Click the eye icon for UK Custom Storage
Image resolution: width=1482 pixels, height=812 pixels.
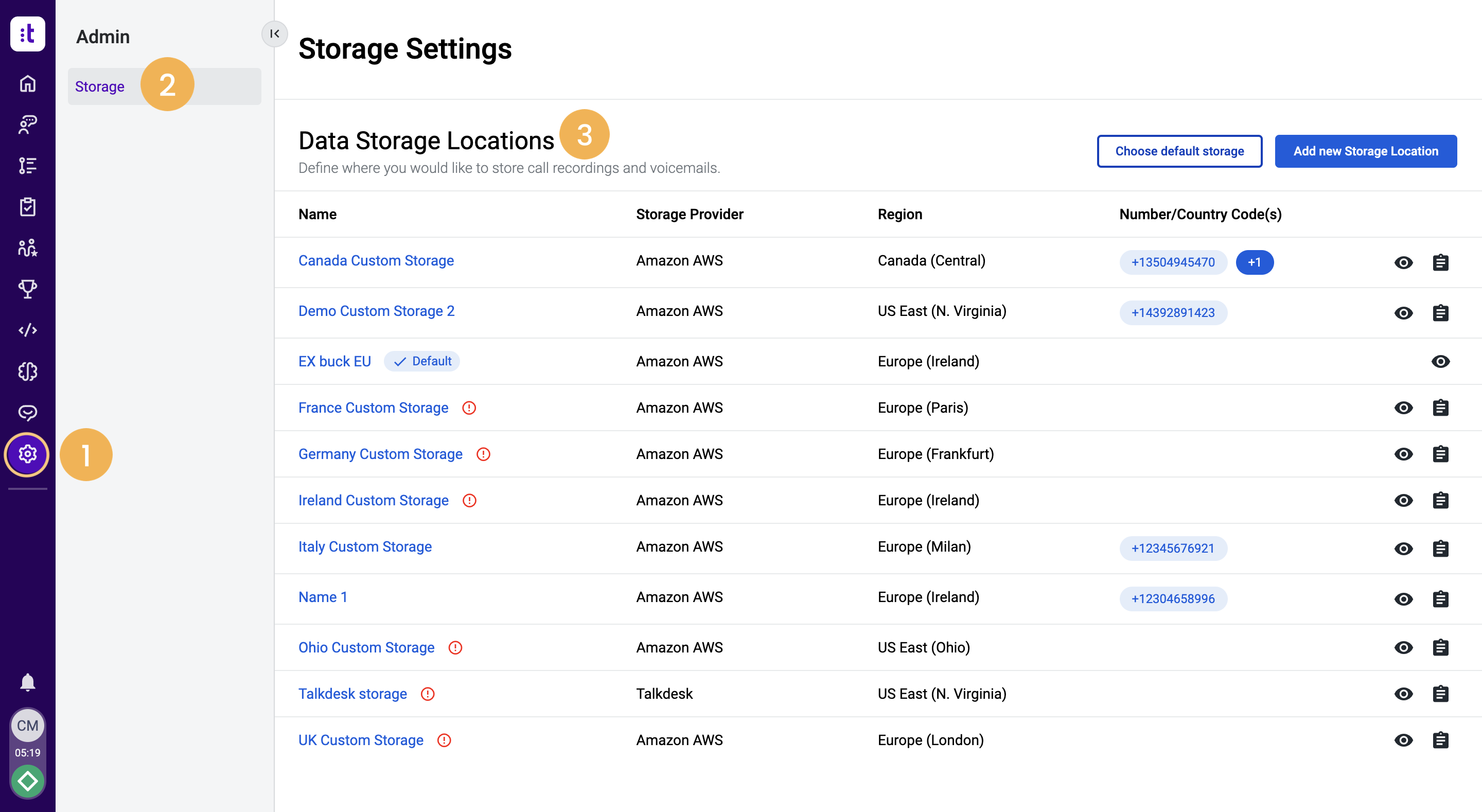(x=1404, y=740)
